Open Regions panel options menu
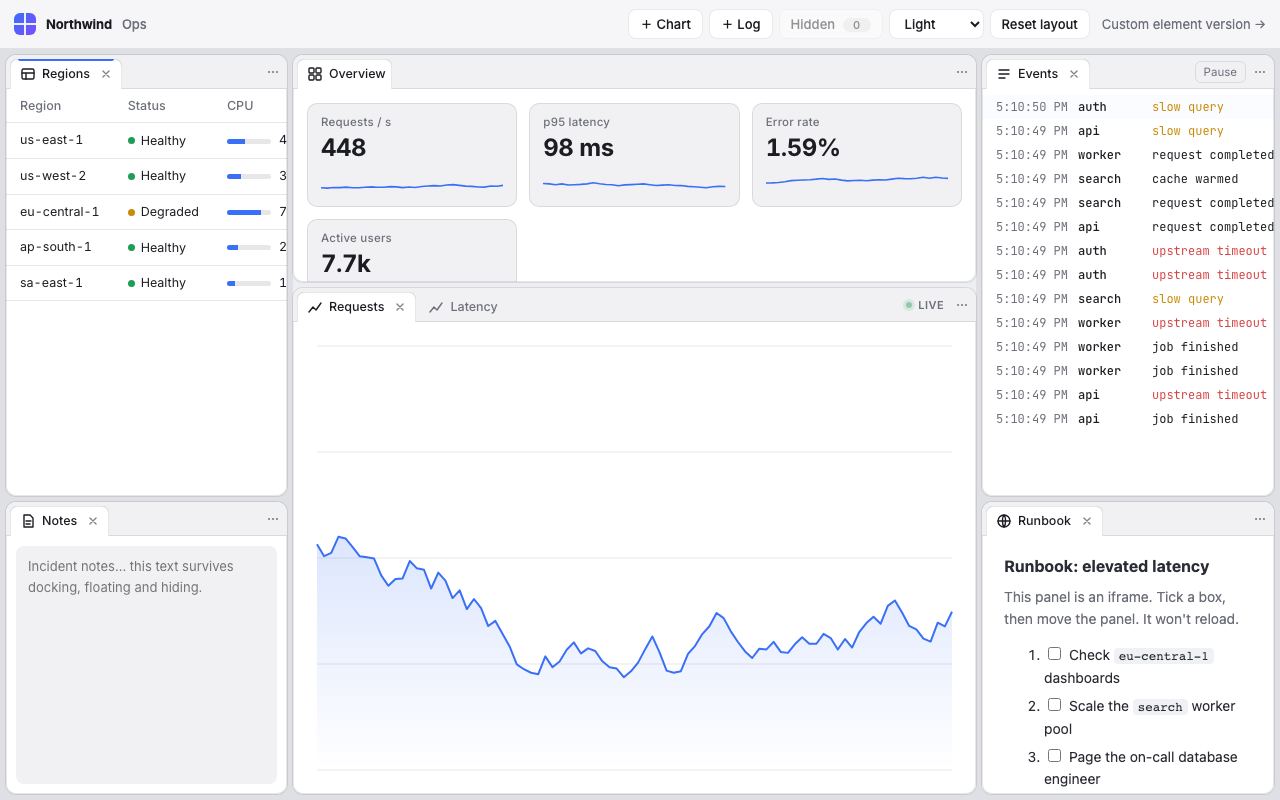The height and width of the screenshot is (800, 1280). tap(273, 72)
